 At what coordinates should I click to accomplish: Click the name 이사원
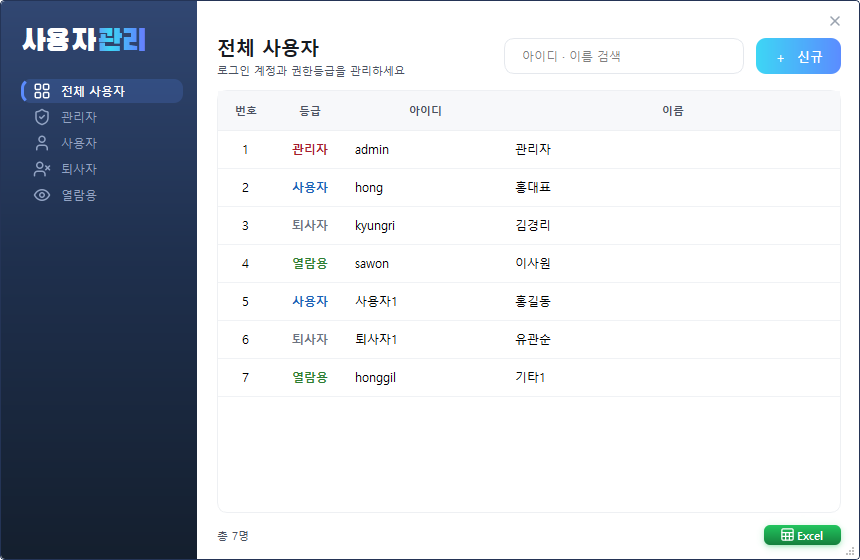click(533, 263)
